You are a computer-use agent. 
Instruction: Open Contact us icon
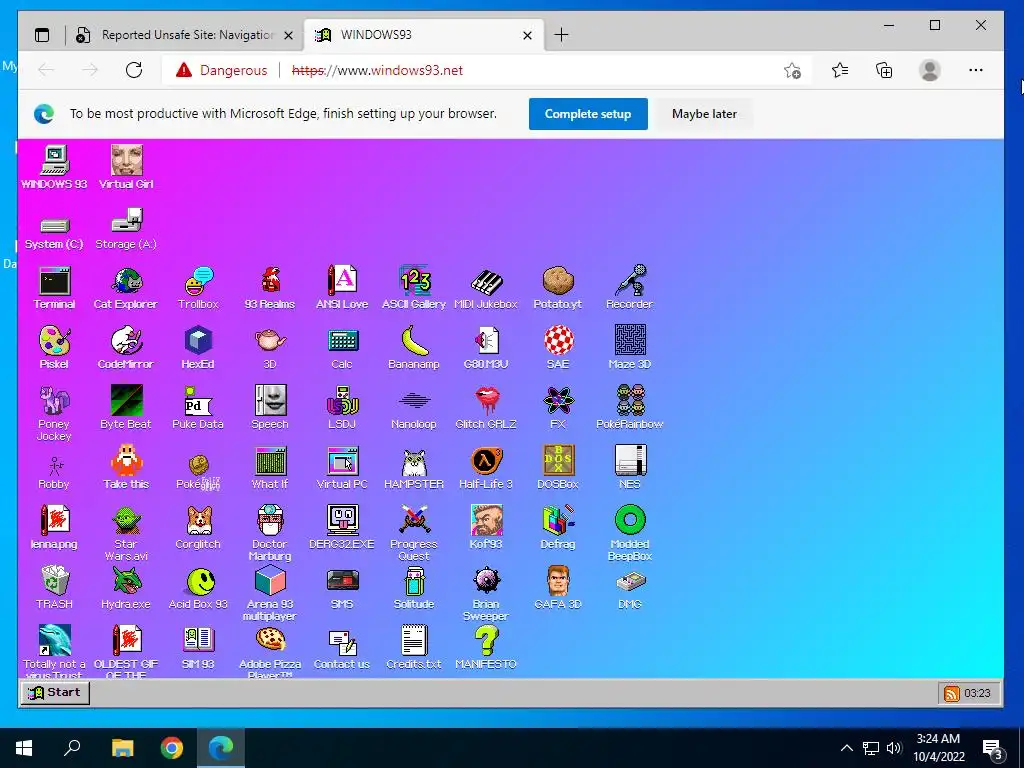[342, 648]
